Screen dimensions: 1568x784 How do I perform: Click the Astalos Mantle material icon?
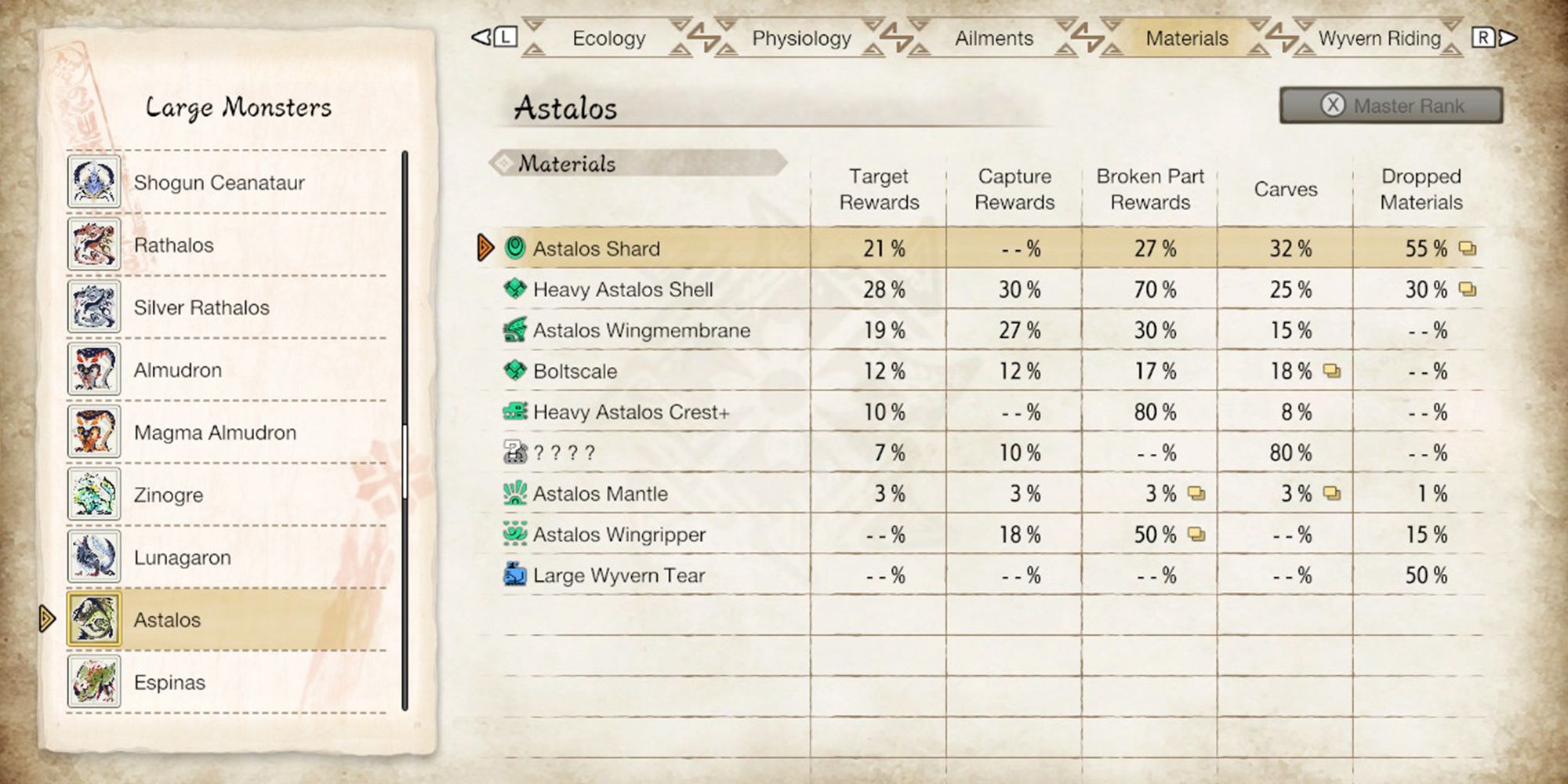(515, 493)
